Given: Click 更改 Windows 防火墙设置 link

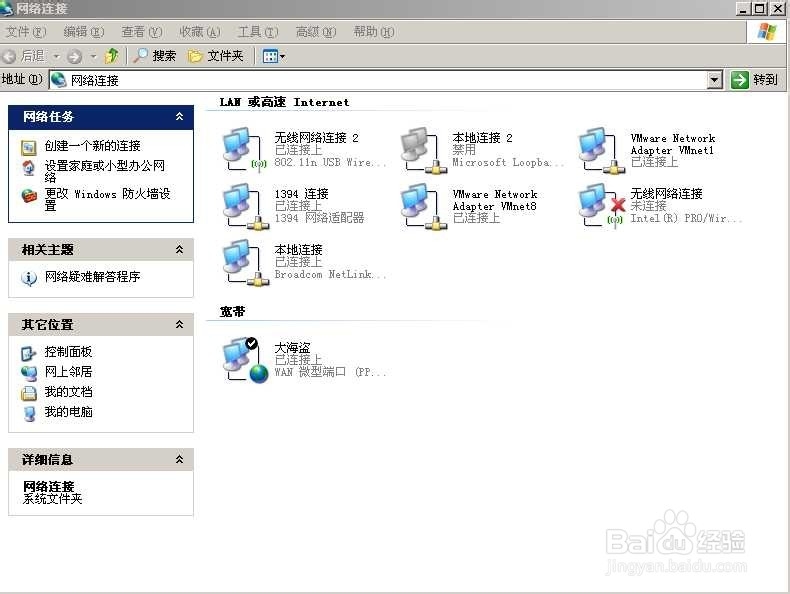Looking at the screenshot, I should [x=107, y=200].
